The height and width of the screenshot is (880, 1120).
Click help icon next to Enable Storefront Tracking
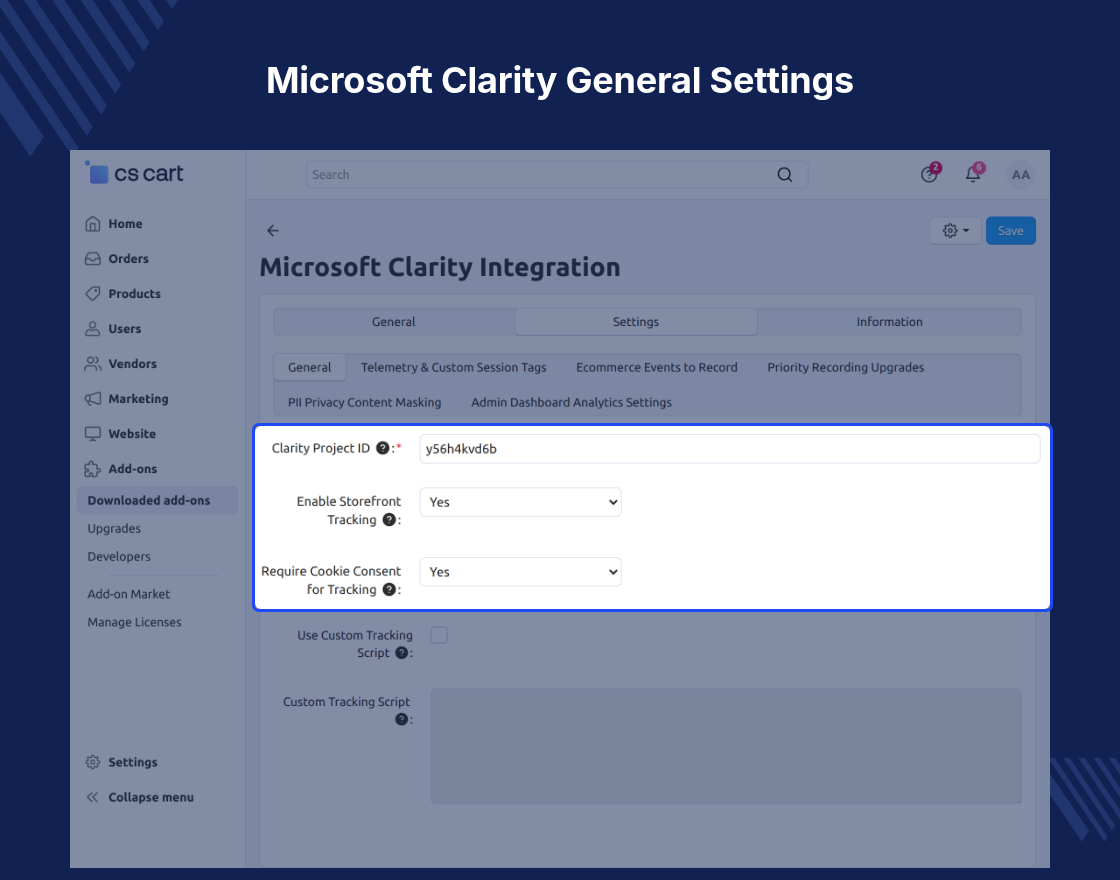point(389,520)
